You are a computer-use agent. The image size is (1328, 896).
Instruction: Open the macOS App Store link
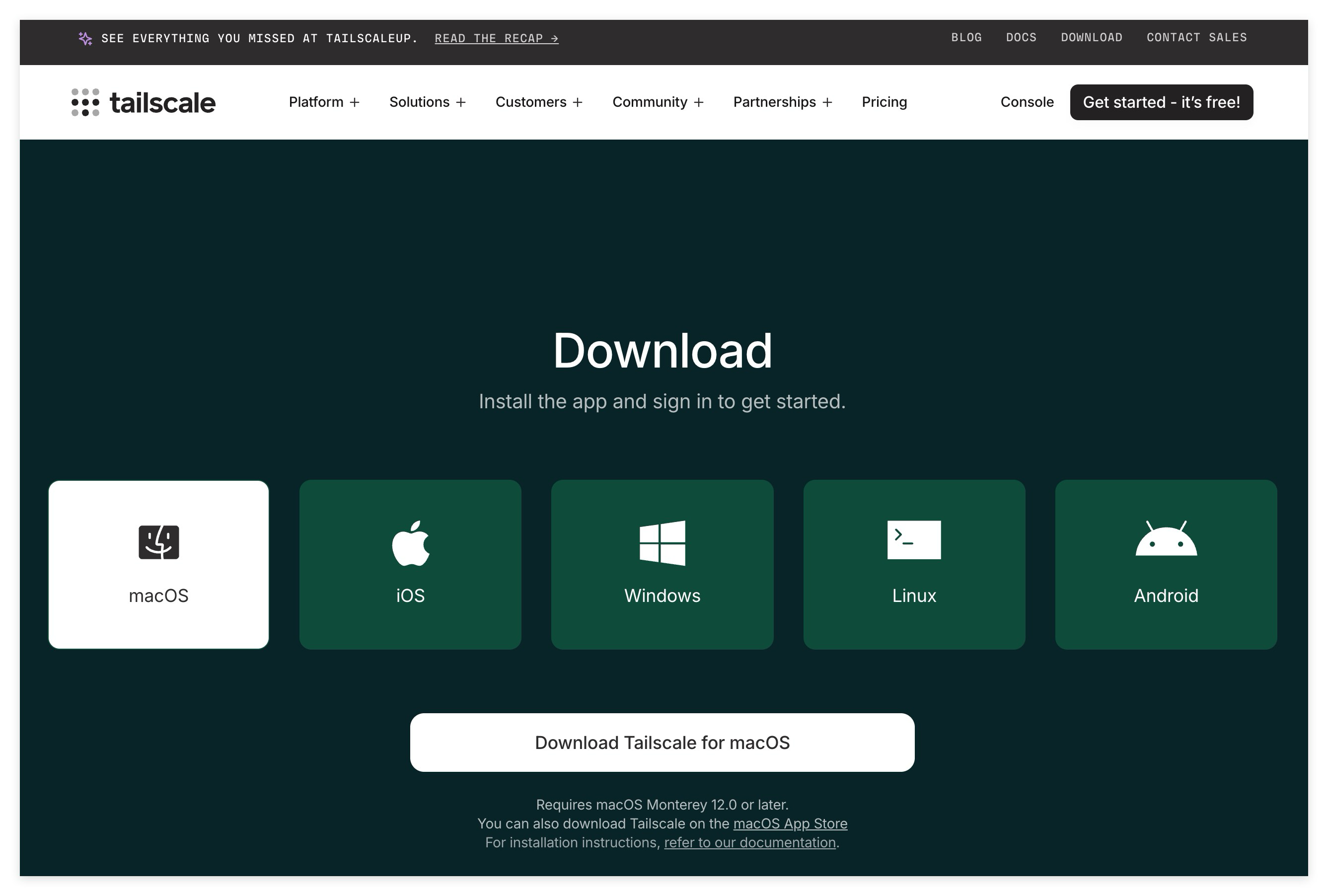point(790,823)
